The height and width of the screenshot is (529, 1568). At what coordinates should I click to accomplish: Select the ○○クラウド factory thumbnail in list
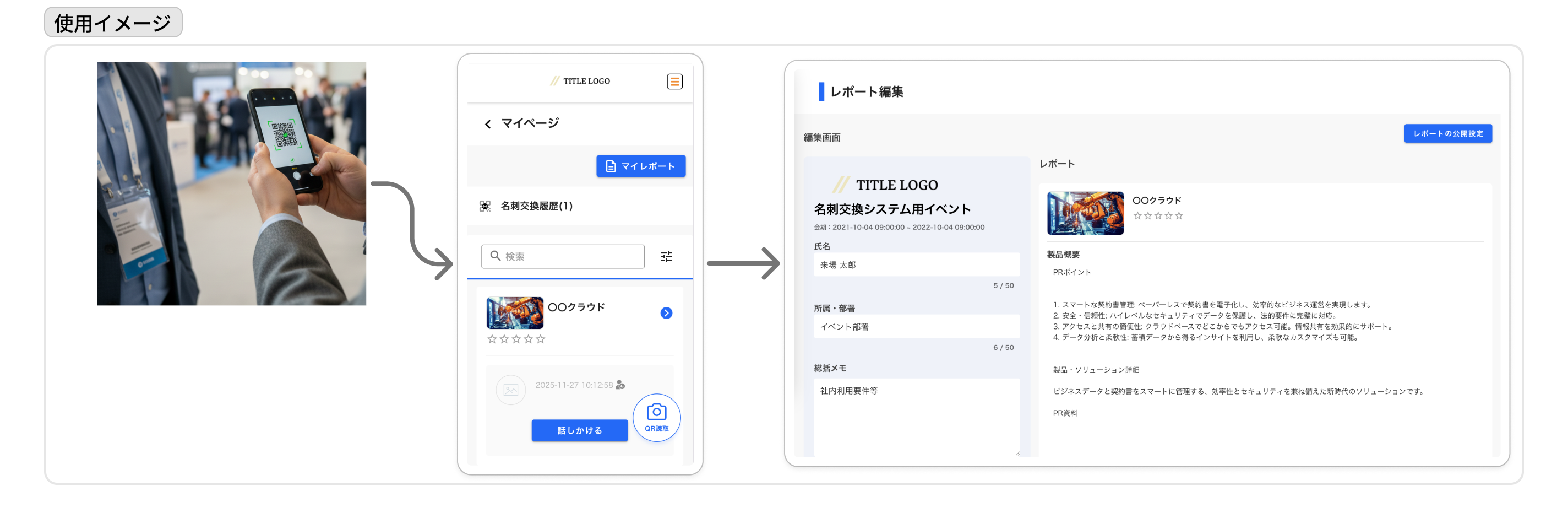515,312
